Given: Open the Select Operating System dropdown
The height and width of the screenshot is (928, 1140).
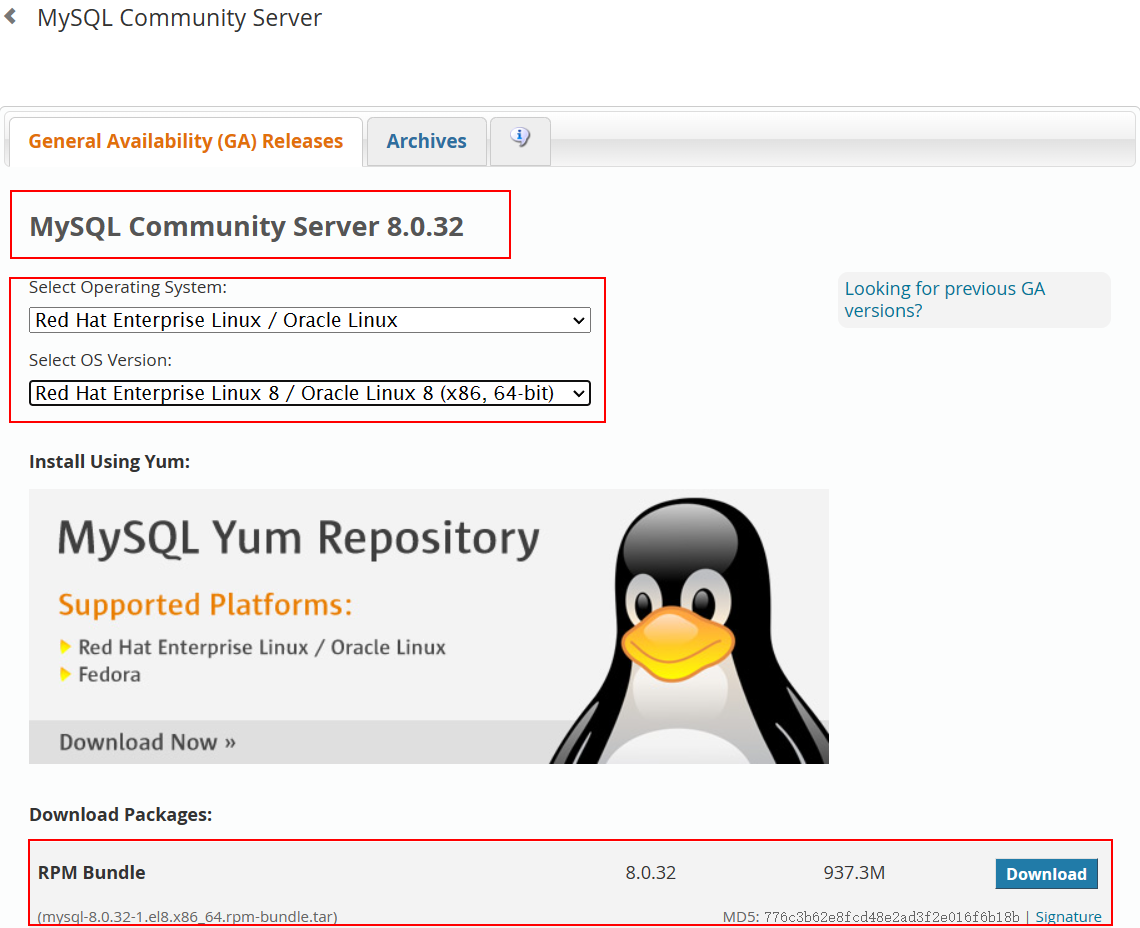Looking at the screenshot, I should (310, 320).
